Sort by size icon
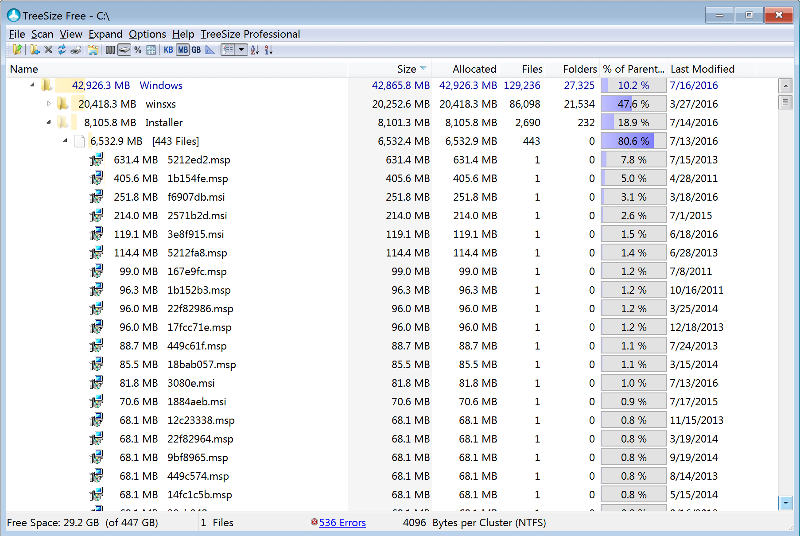 coord(268,49)
